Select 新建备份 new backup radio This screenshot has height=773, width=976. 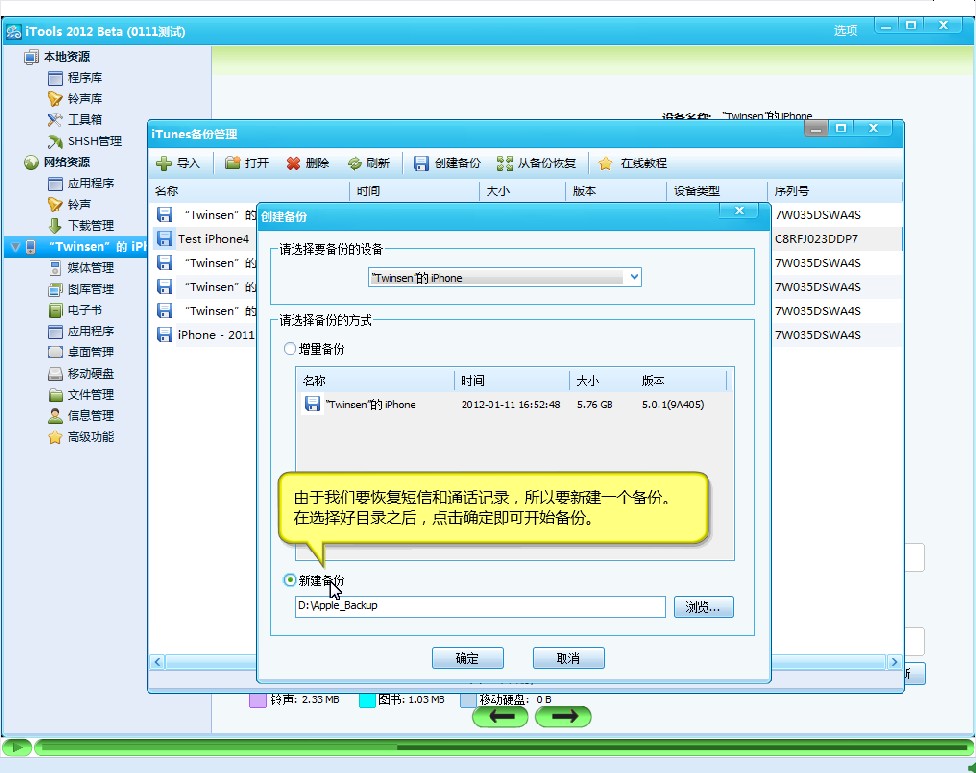pyautogui.click(x=289, y=580)
